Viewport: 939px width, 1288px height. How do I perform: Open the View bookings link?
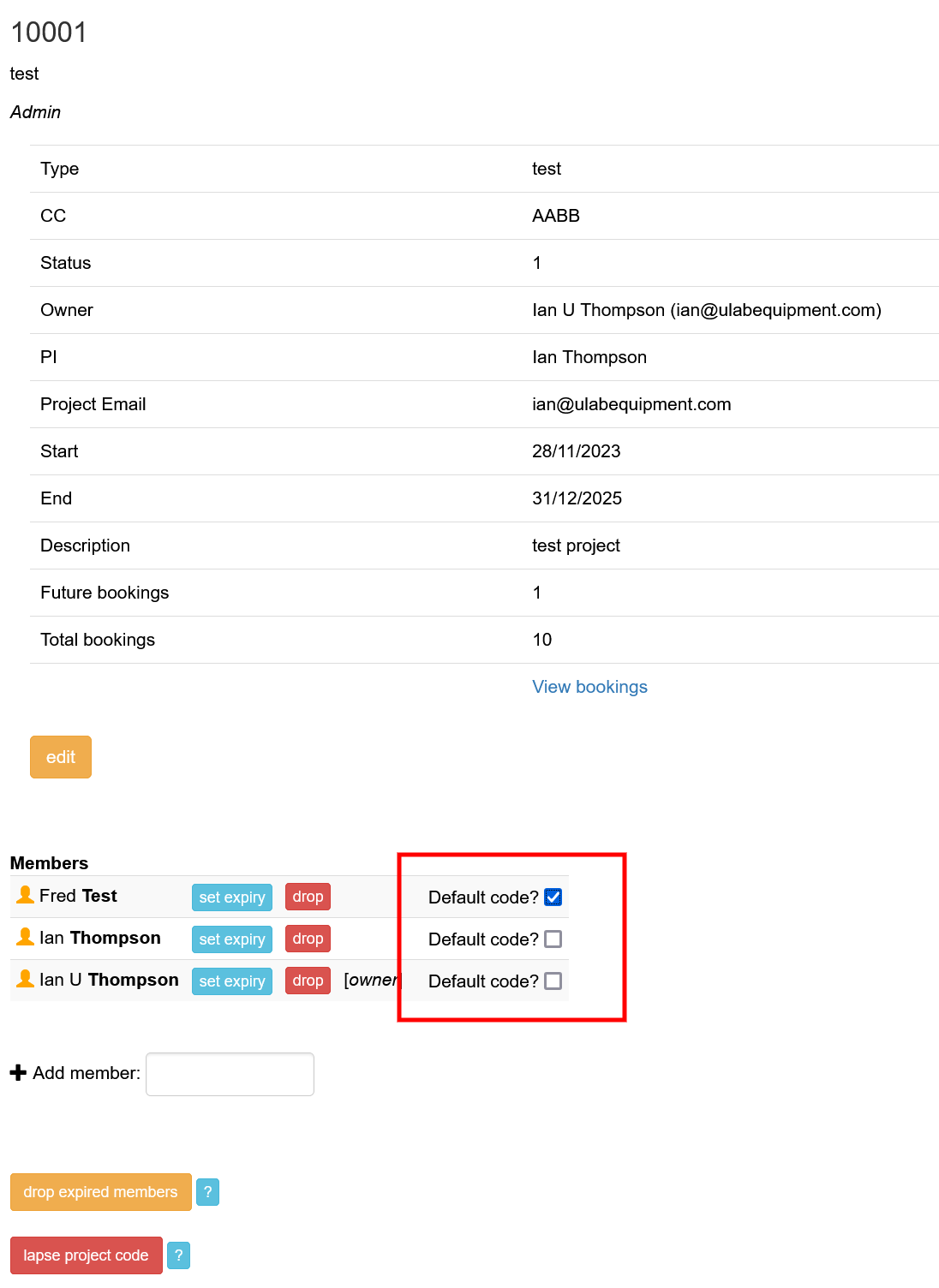589,686
